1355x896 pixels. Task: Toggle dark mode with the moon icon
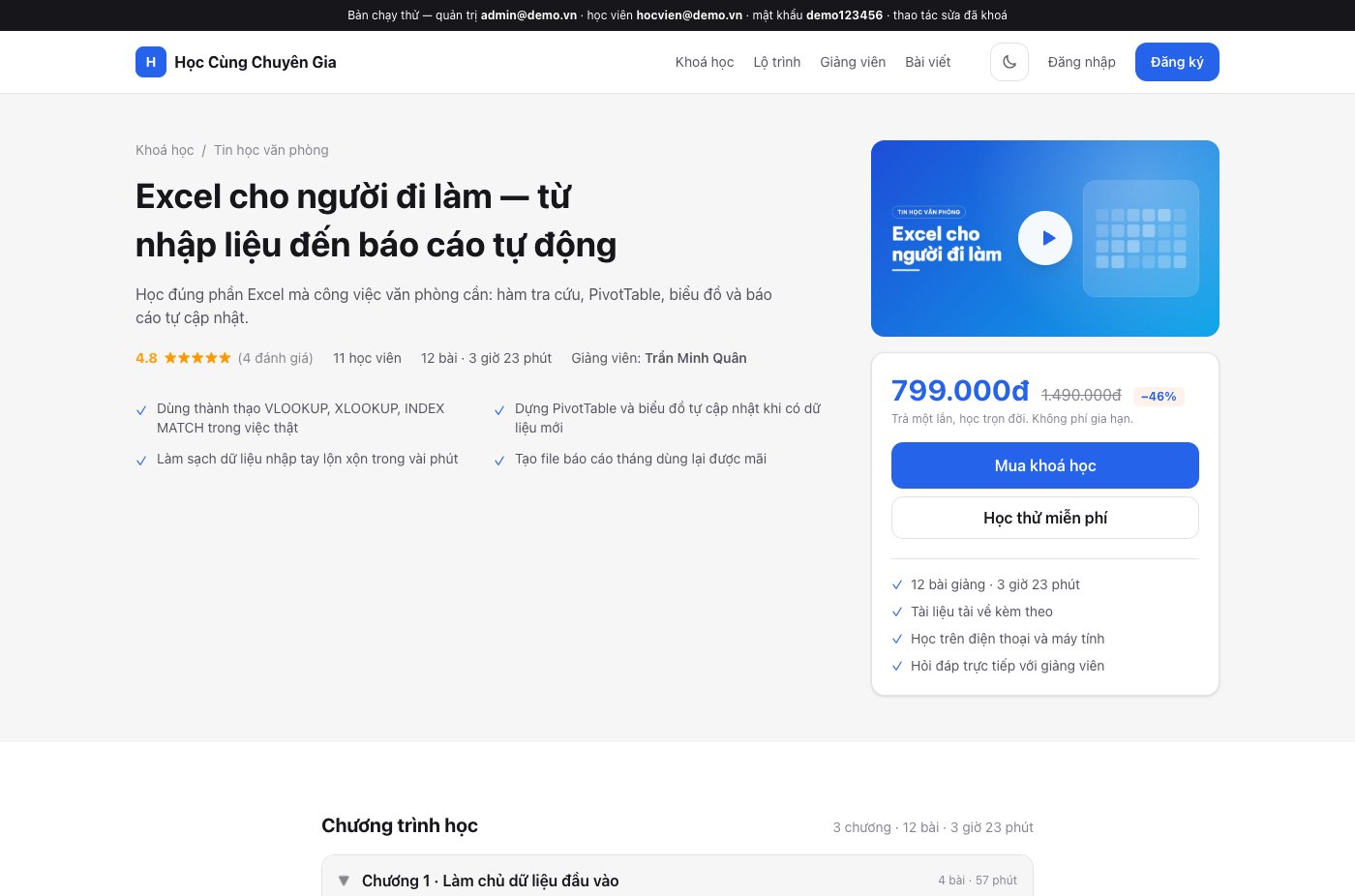1009,62
